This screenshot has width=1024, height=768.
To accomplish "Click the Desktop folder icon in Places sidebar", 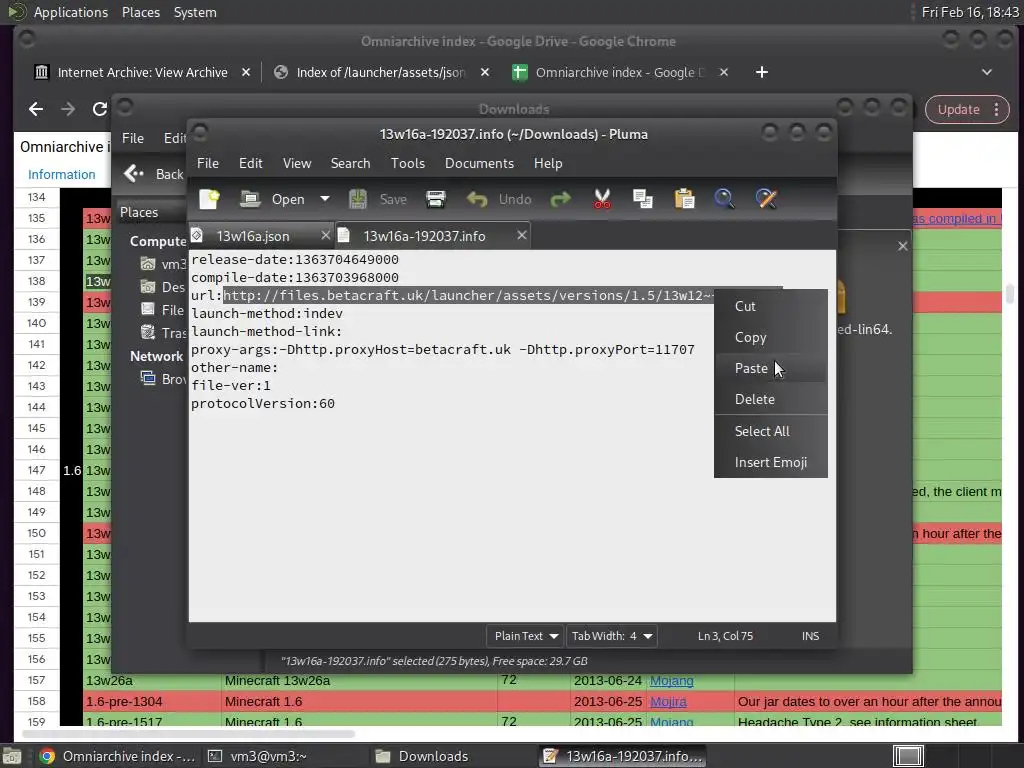I will pyautogui.click(x=148, y=287).
